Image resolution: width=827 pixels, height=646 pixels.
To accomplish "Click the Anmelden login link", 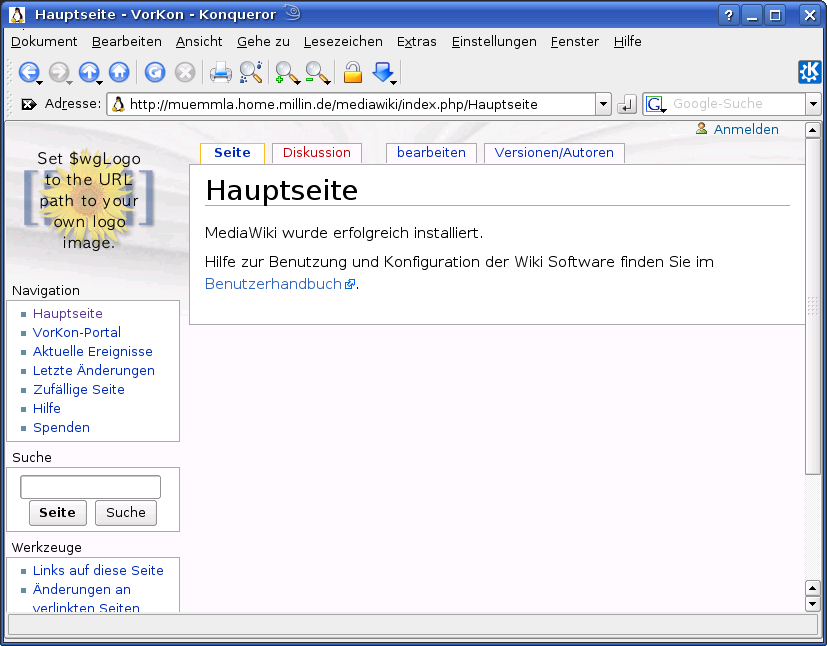I will pyautogui.click(x=746, y=129).
